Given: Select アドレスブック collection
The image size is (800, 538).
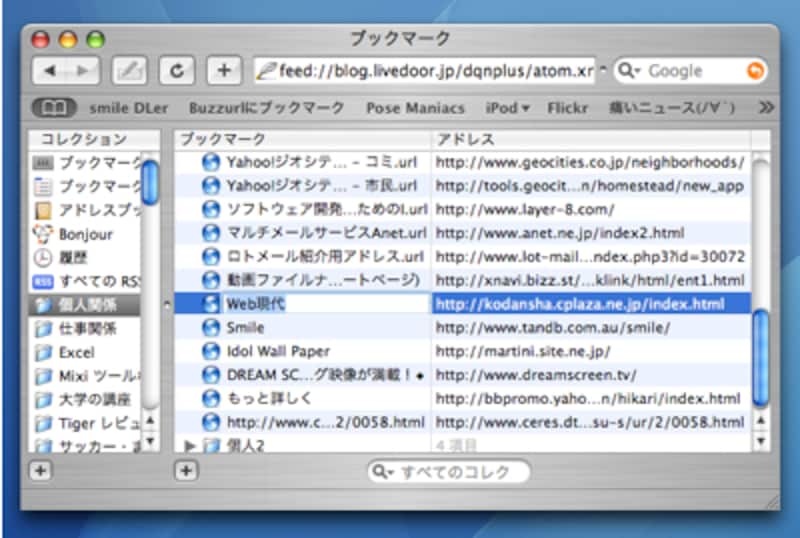Looking at the screenshot, I should click(85, 210).
